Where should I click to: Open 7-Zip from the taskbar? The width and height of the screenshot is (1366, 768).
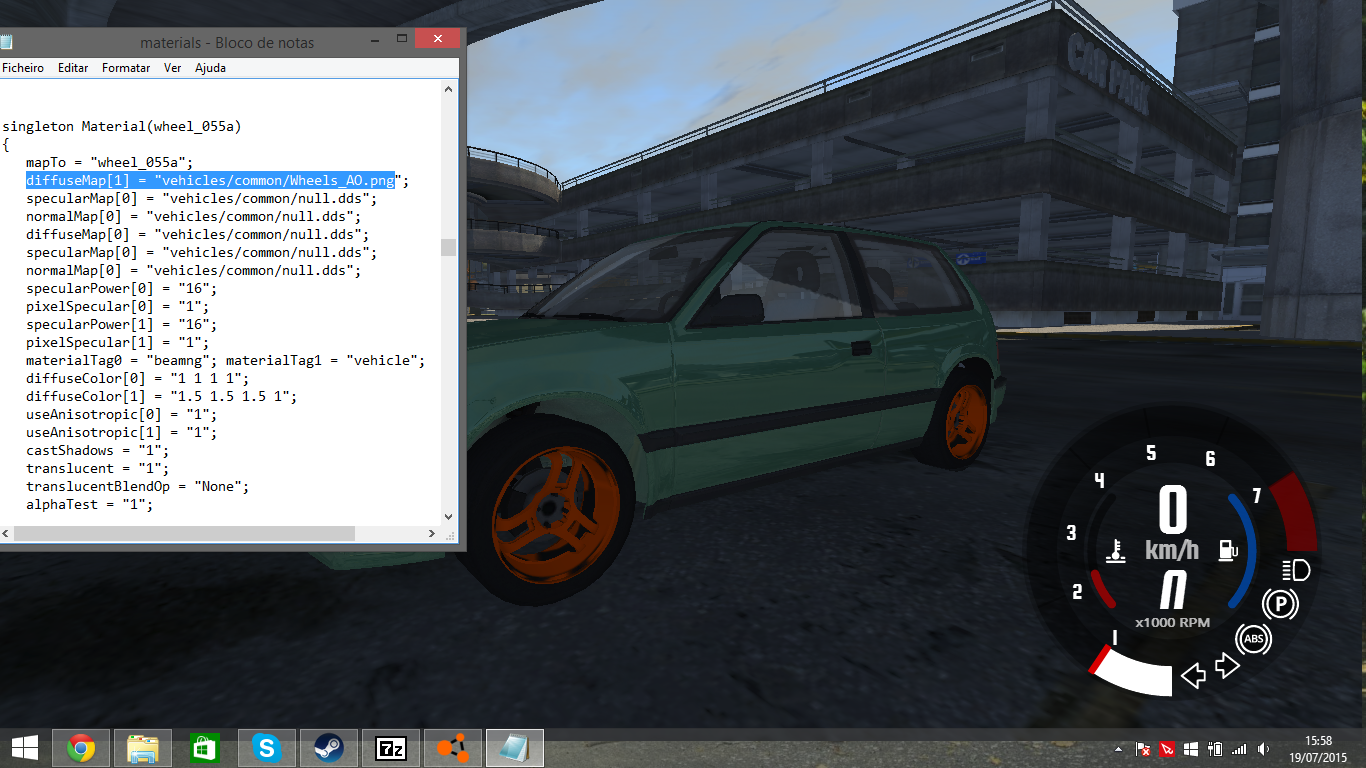point(390,748)
